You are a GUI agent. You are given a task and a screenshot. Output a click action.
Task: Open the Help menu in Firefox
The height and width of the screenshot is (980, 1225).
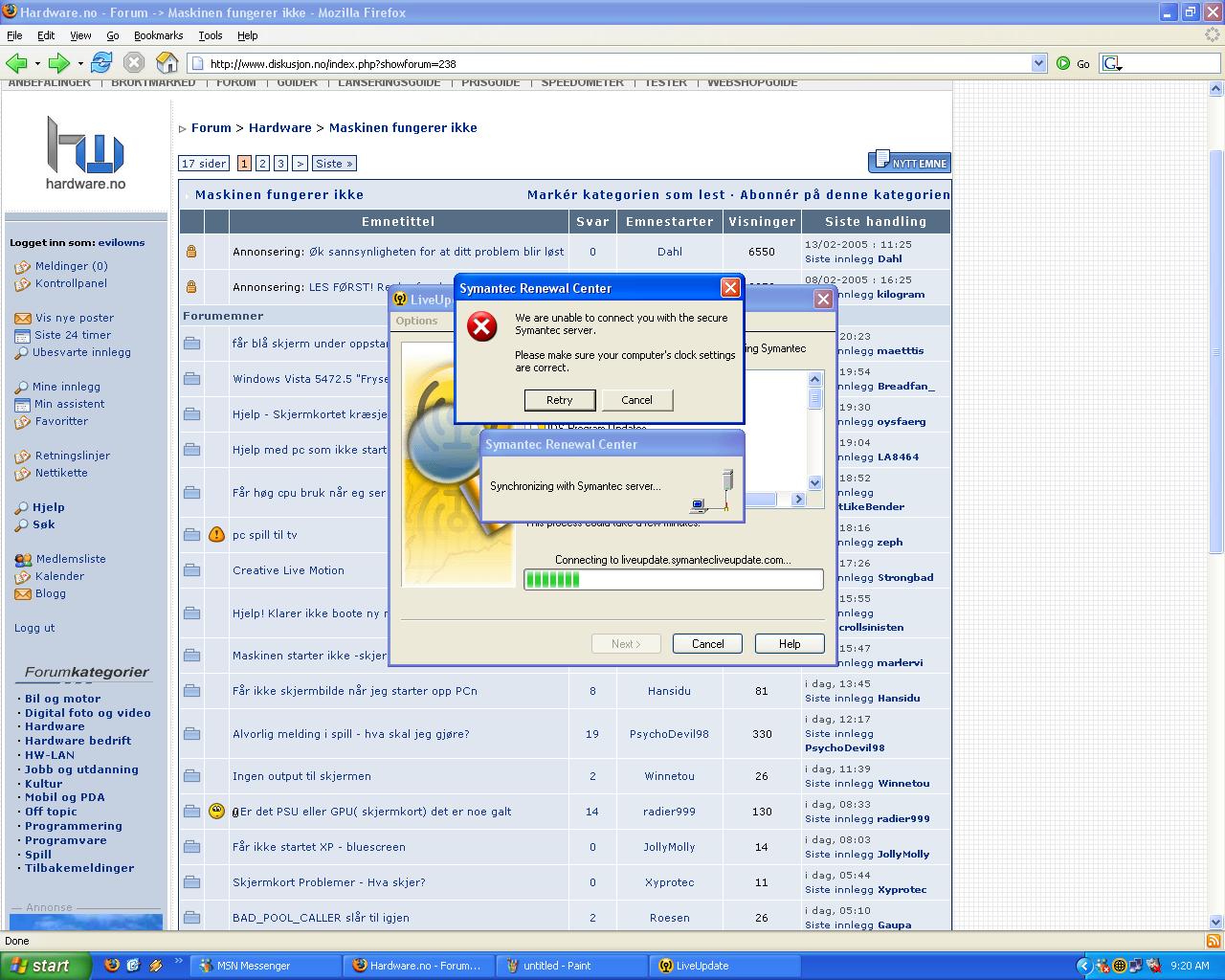coord(247,35)
